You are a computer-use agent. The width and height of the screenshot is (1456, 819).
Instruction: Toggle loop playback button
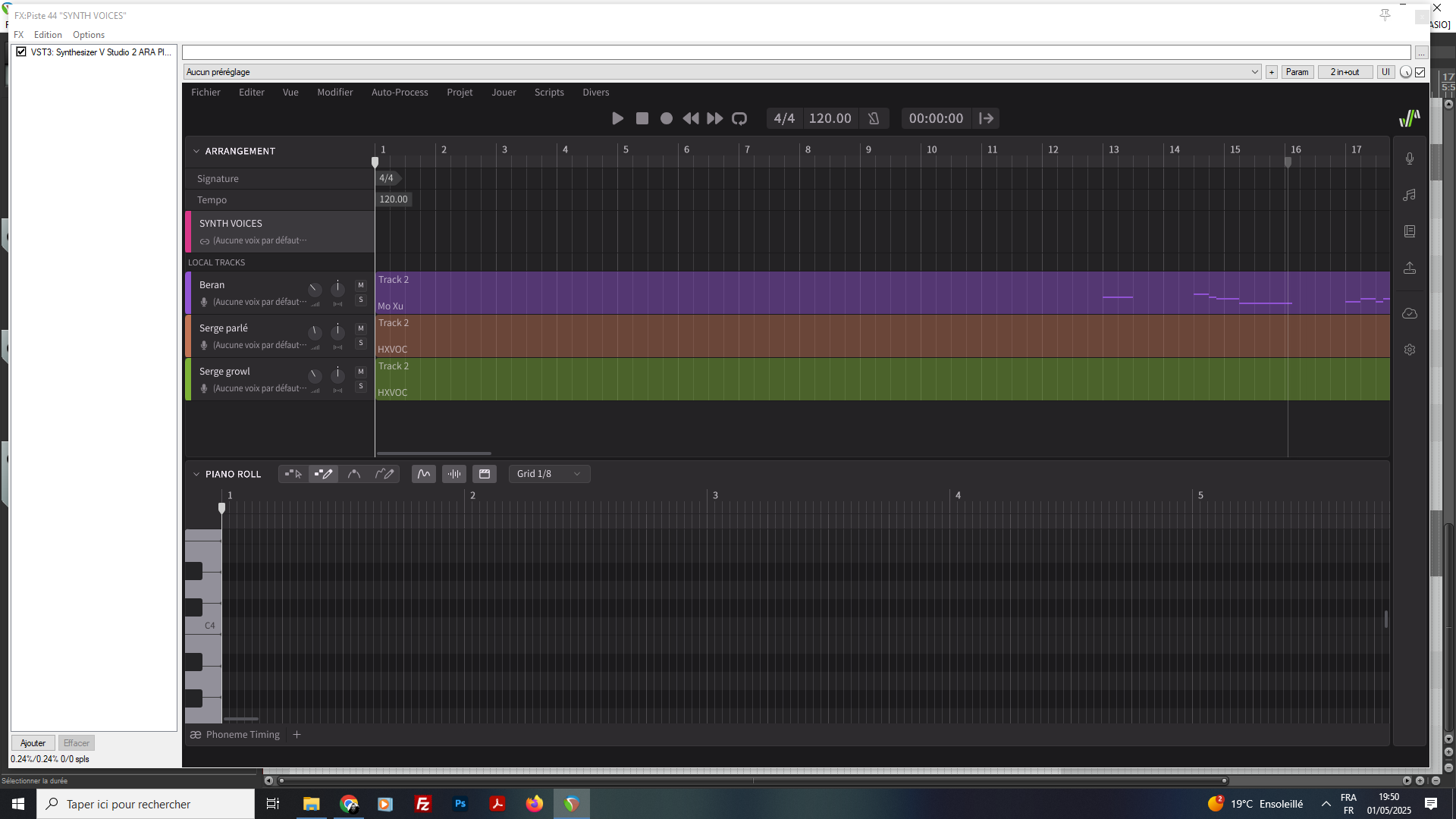(739, 118)
